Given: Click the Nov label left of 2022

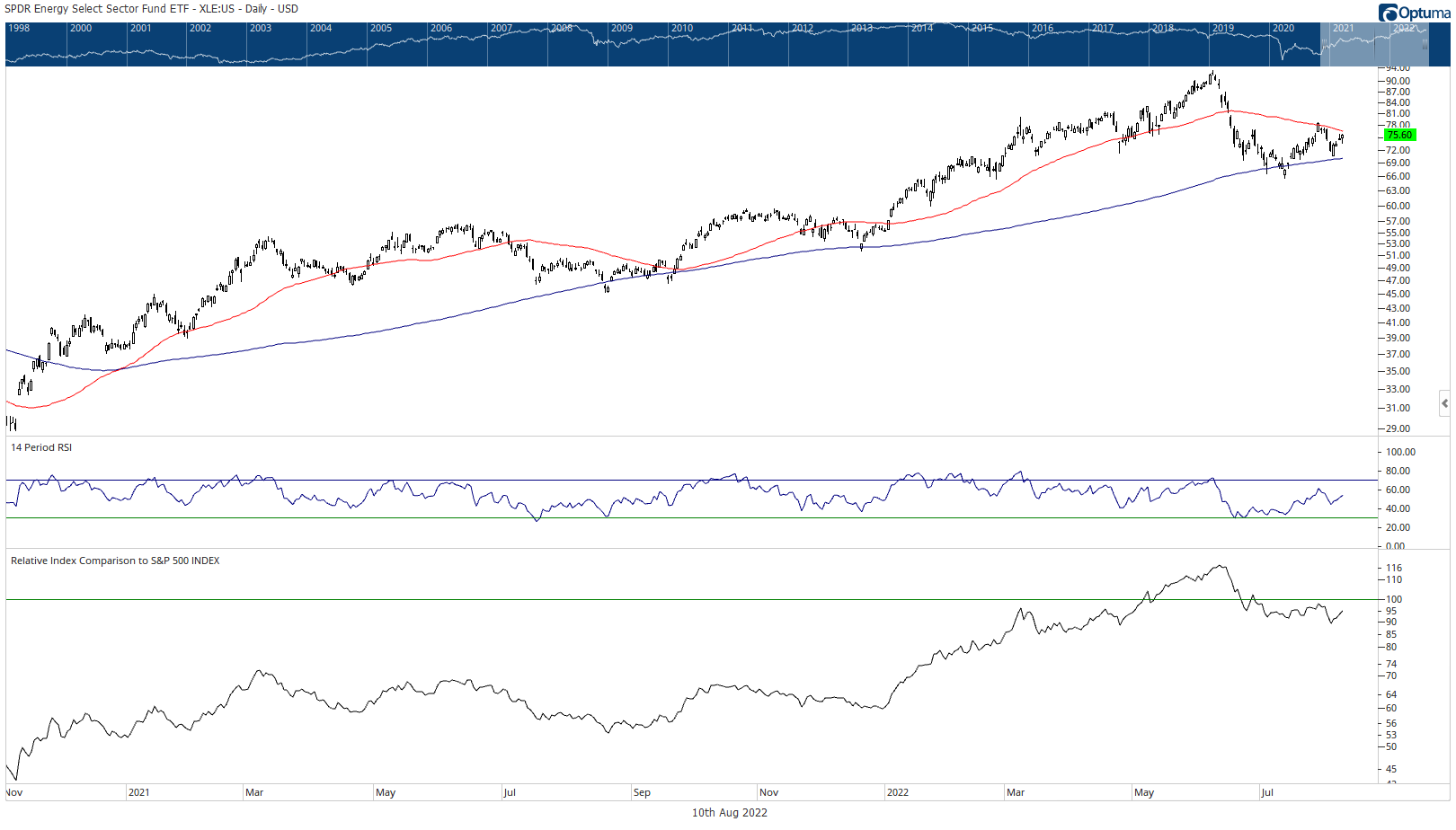Looking at the screenshot, I should 769,792.
